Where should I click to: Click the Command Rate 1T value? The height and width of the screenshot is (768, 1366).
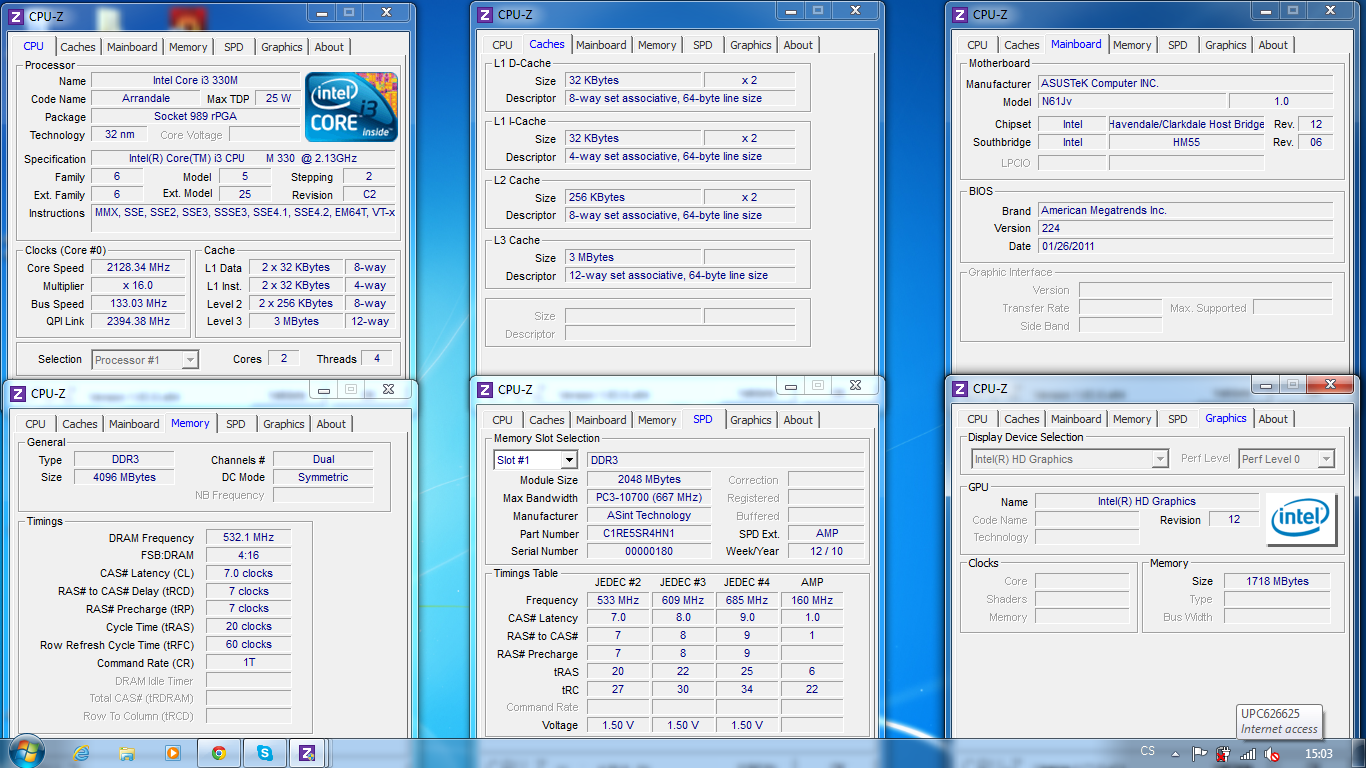click(x=248, y=662)
